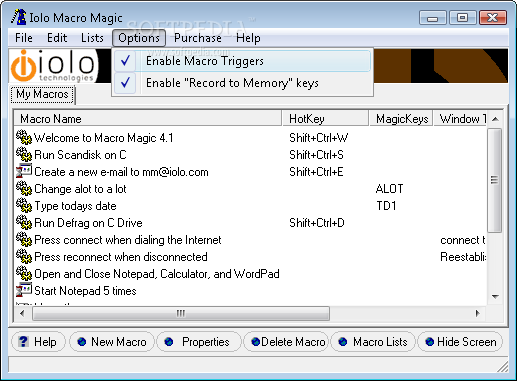Open the Edit menu

pos(57,38)
